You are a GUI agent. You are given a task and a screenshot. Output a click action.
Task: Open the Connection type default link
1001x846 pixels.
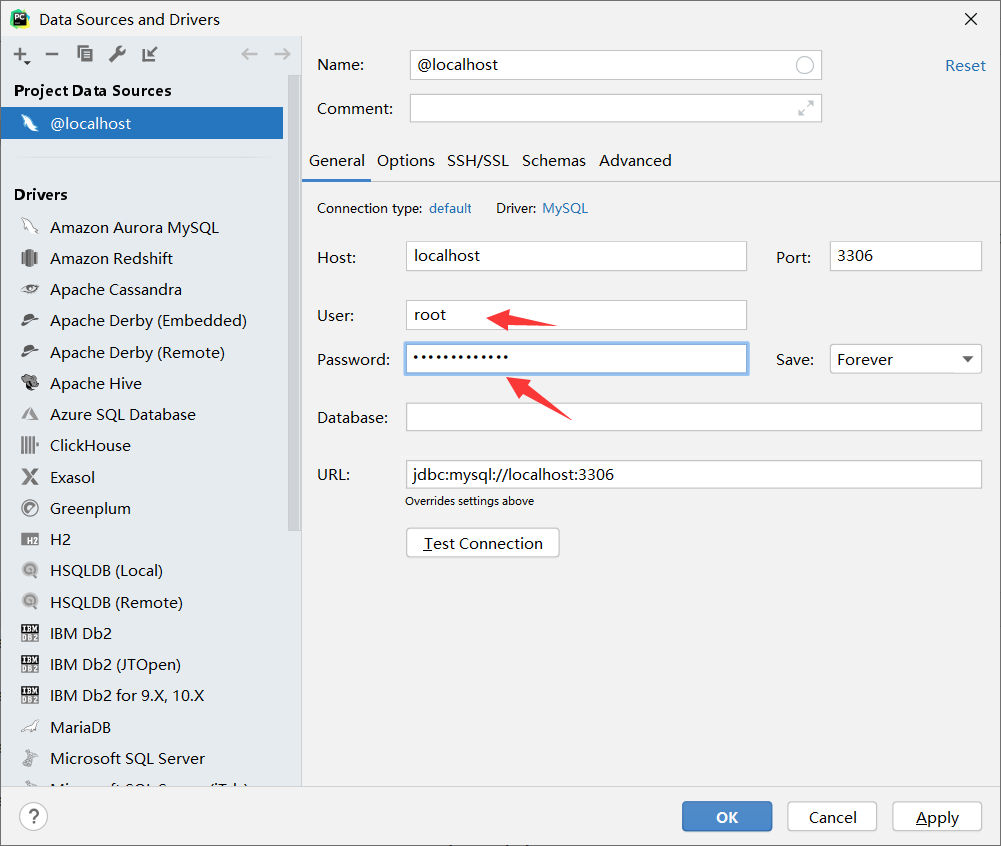[450, 208]
